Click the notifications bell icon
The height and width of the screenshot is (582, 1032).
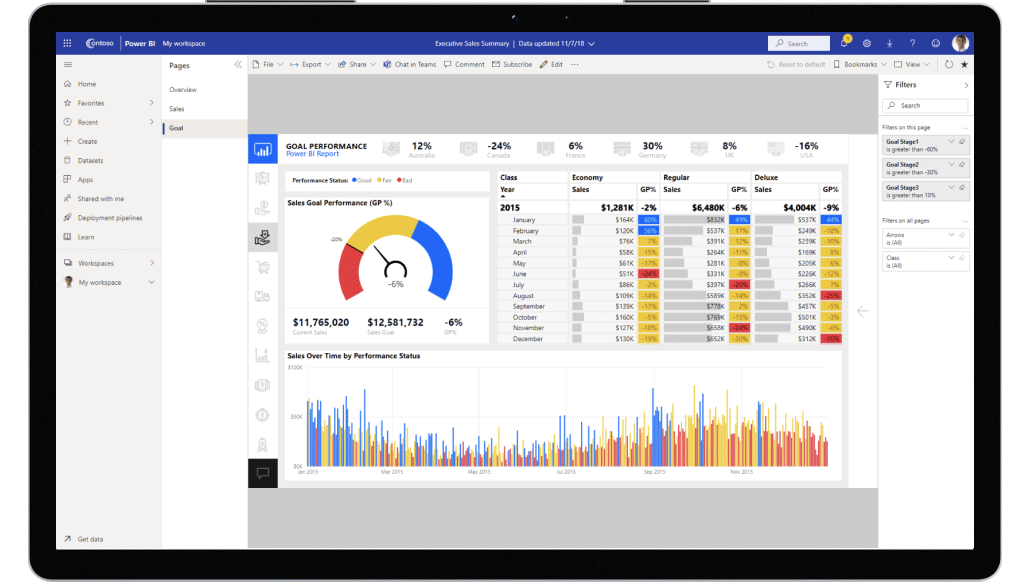click(845, 43)
